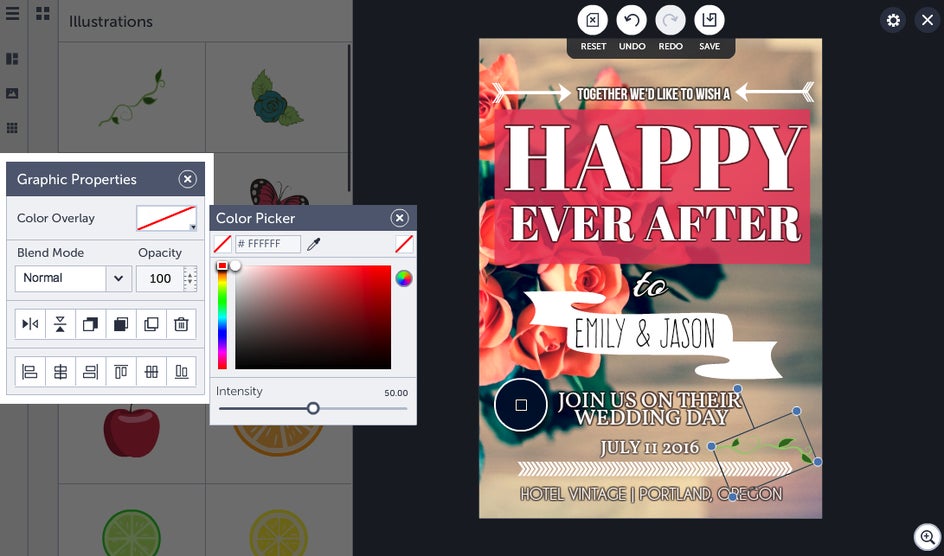Close the editor with top-right X
Screen dimensions: 944x556
point(928,20)
